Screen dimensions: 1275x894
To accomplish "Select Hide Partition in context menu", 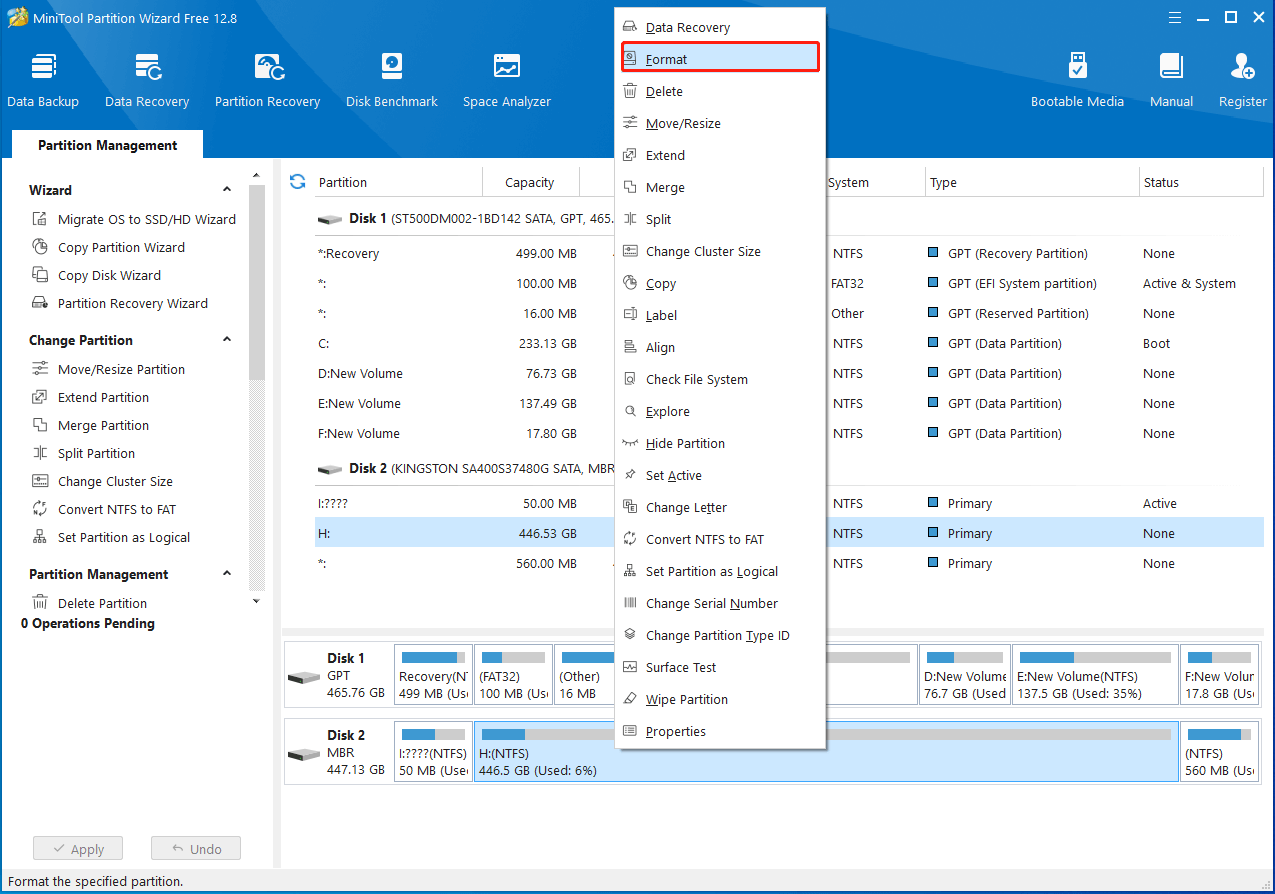I will pos(720,443).
